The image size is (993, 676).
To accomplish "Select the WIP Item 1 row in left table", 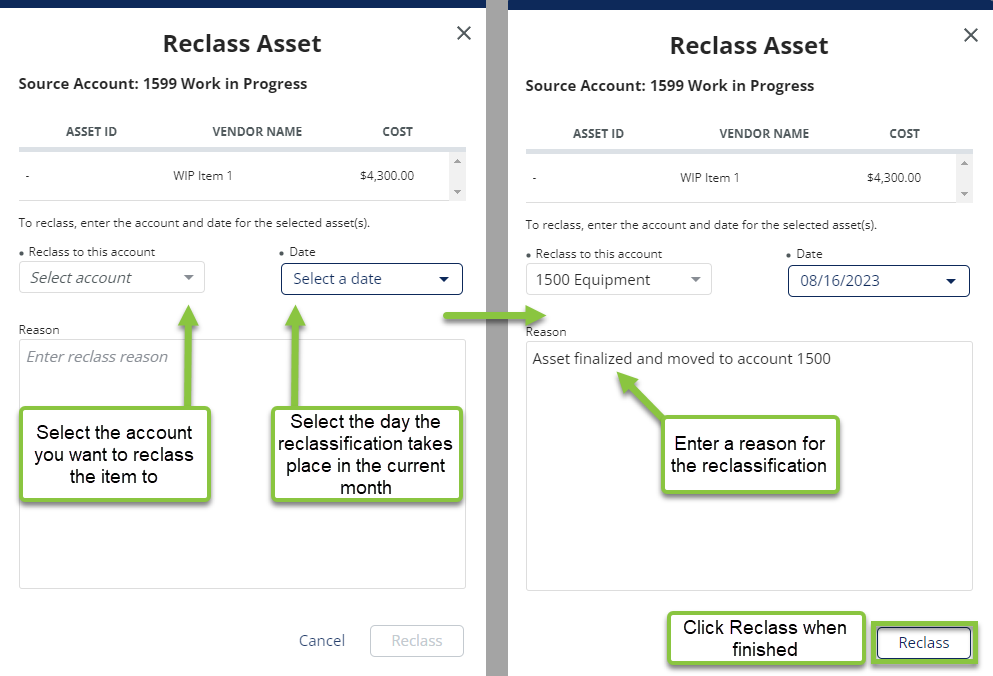I will pos(234,175).
